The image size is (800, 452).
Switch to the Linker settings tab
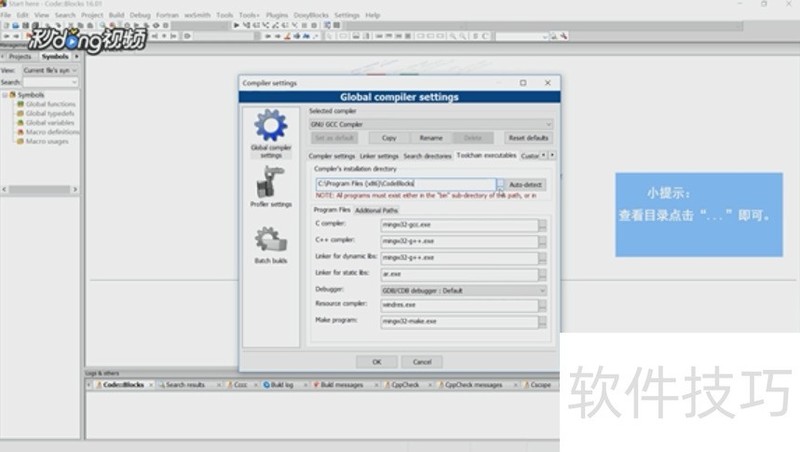coord(379,156)
